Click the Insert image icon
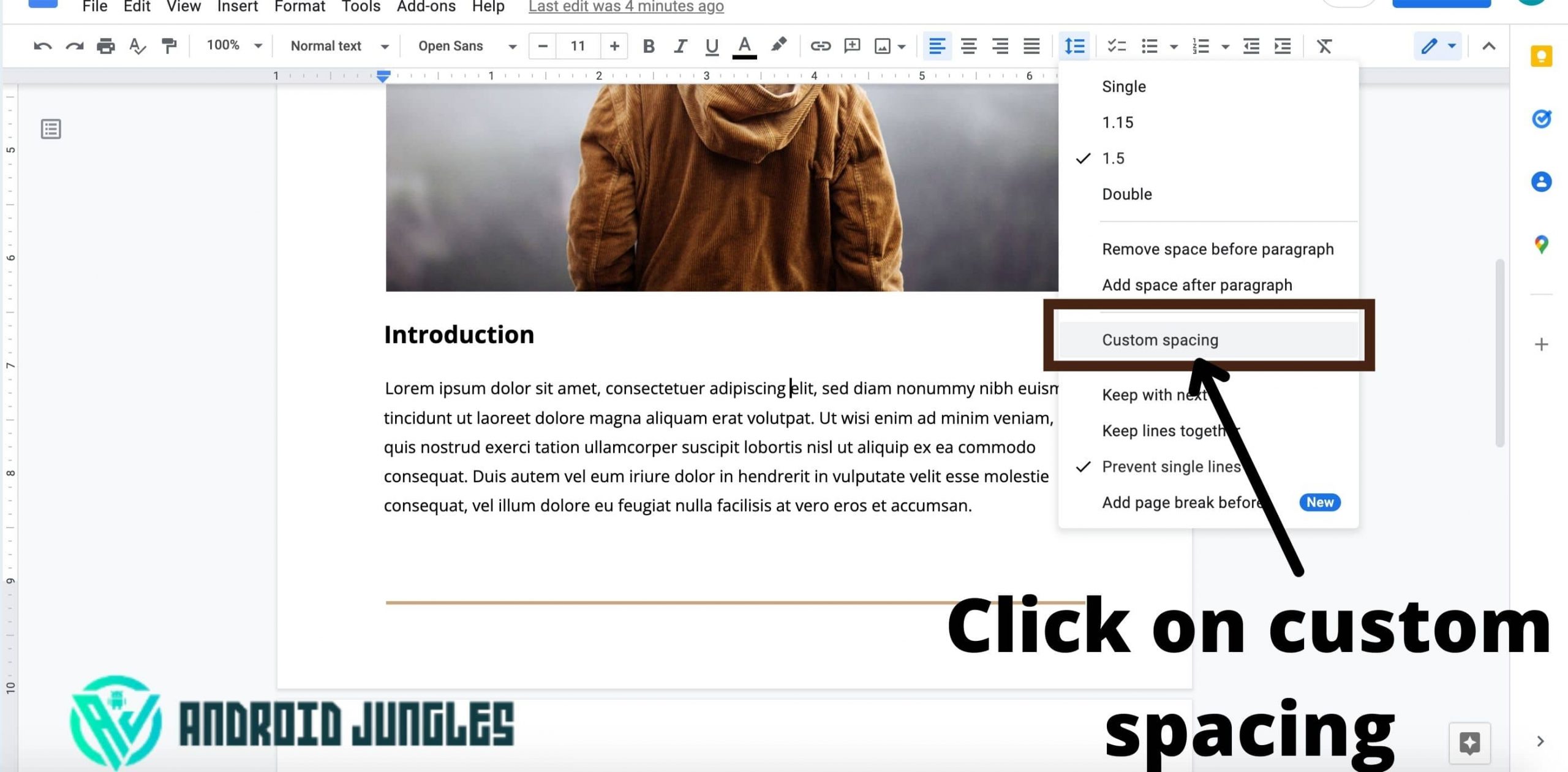 [x=883, y=46]
